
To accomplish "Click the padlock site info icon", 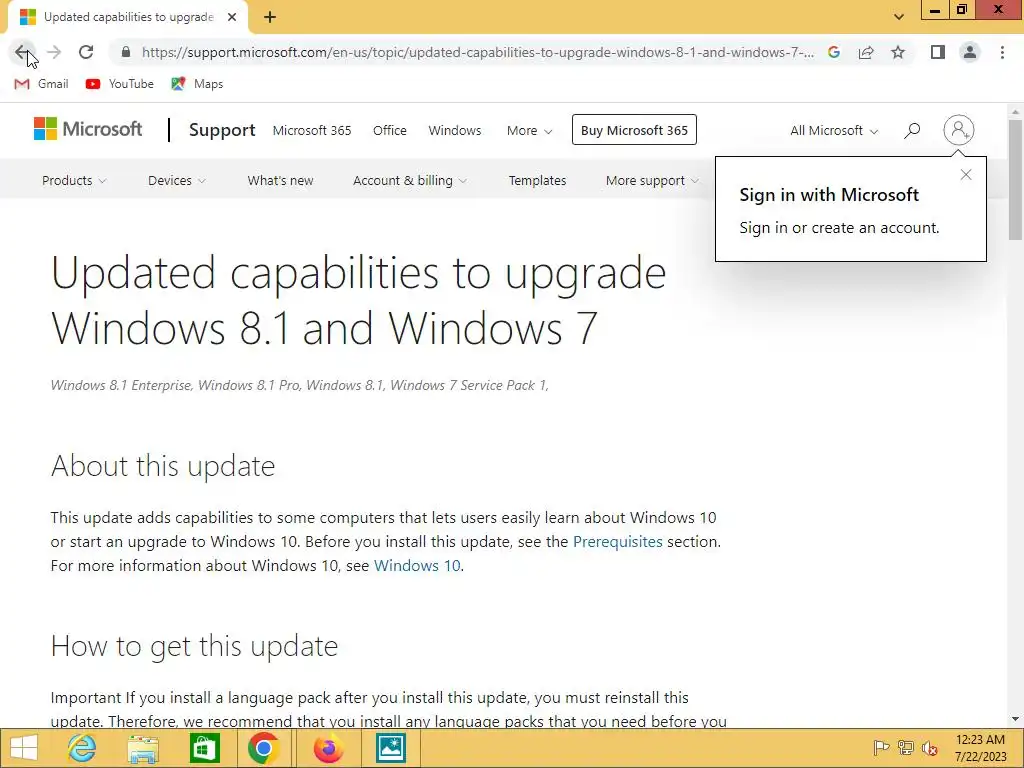I will point(126,52).
